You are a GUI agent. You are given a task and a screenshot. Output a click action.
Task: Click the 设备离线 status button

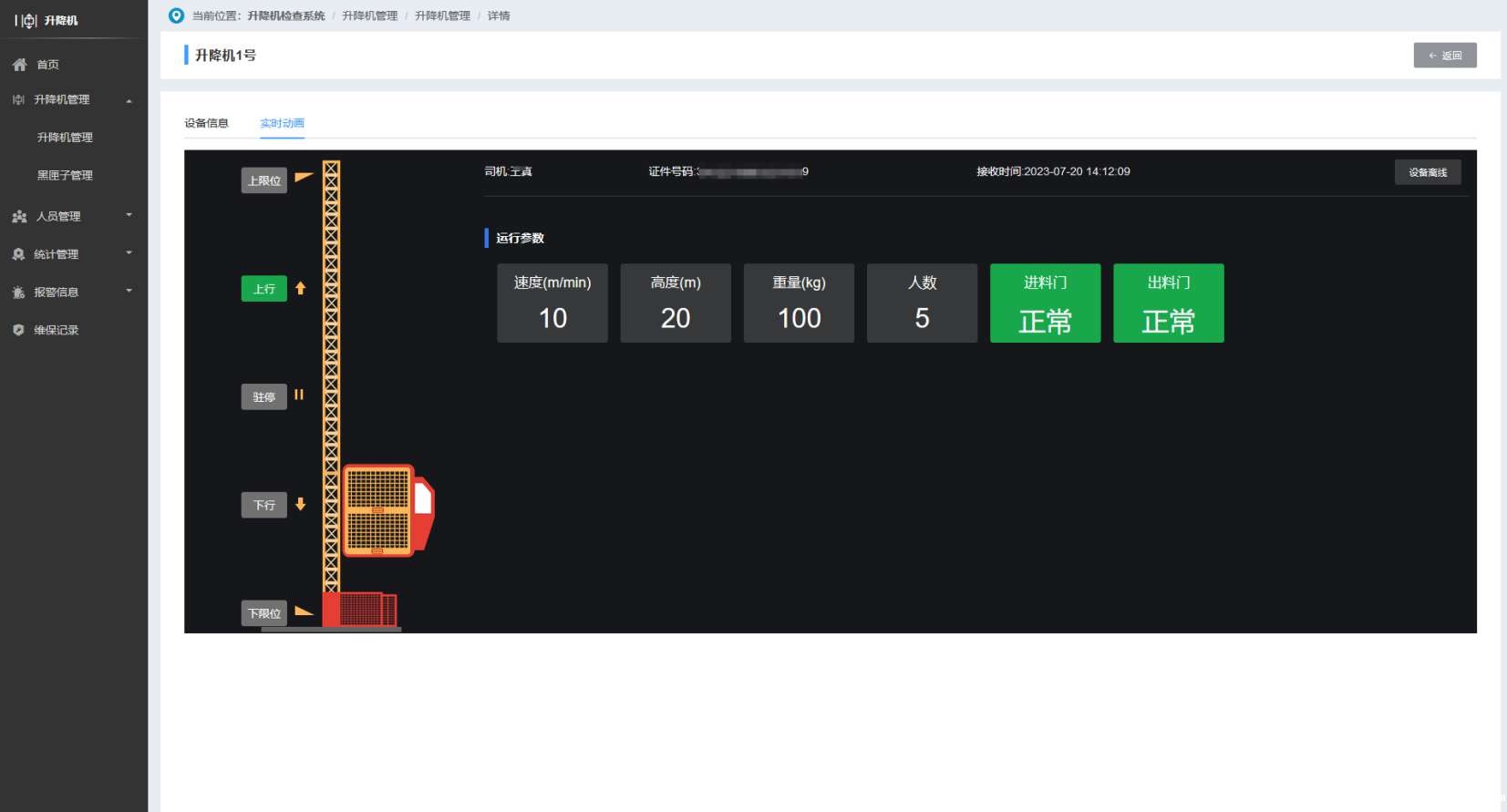tap(1427, 172)
